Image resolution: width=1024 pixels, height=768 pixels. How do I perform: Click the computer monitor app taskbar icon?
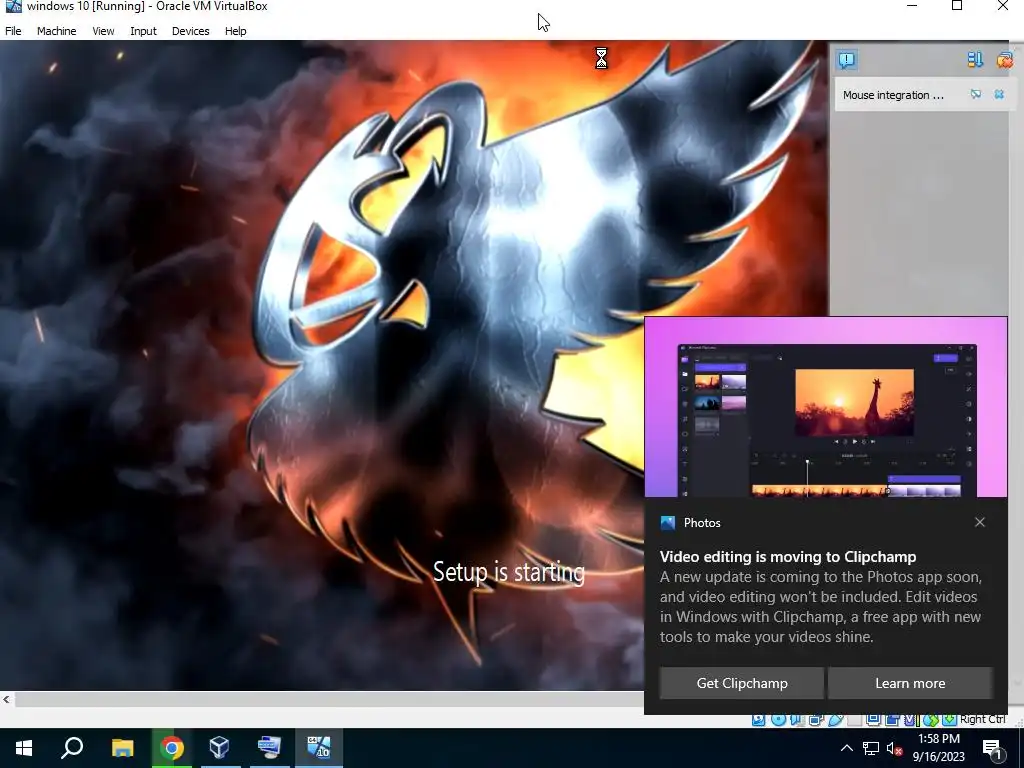point(268,748)
